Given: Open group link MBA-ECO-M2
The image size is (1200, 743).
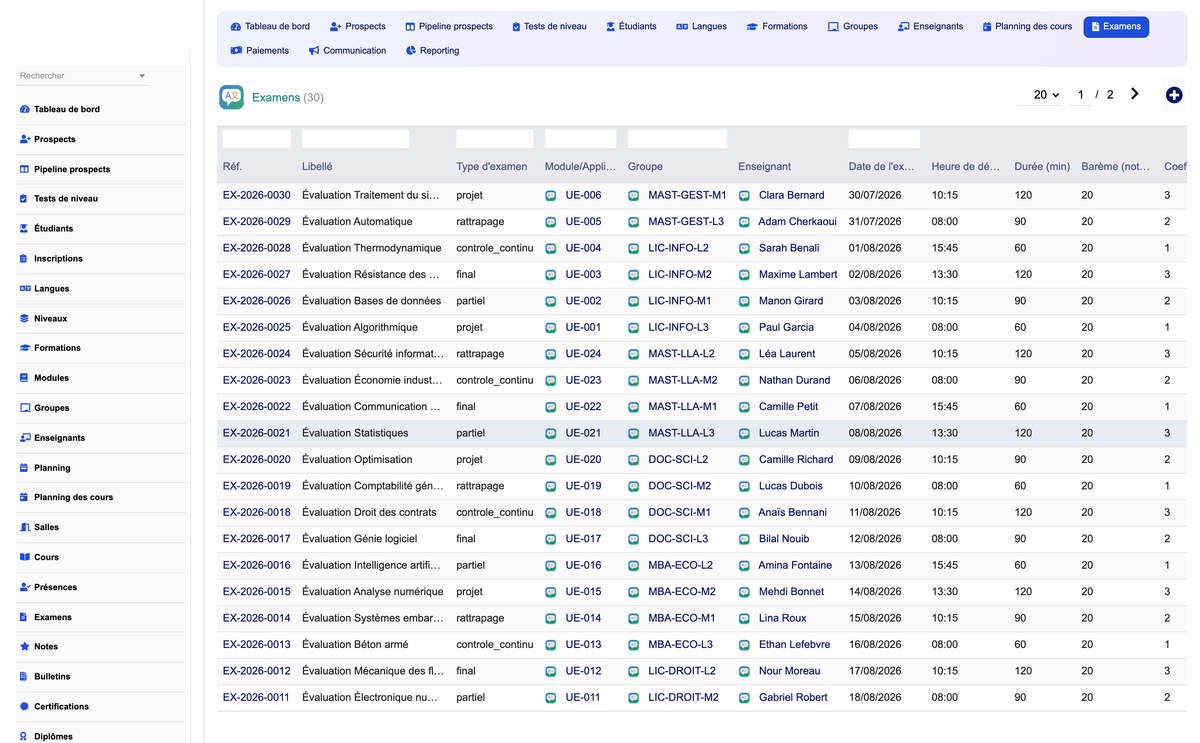Looking at the screenshot, I should coord(682,591).
